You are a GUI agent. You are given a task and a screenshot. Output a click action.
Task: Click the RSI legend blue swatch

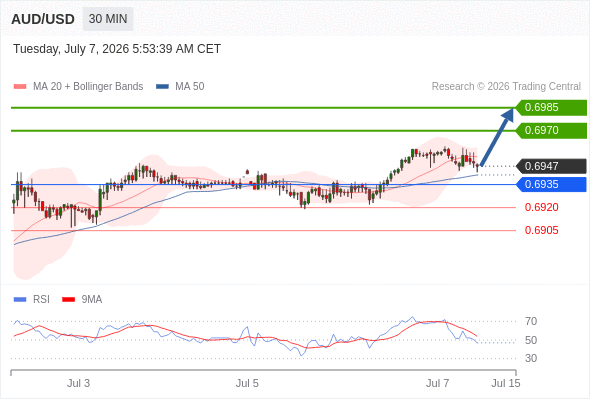pos(20,300)
